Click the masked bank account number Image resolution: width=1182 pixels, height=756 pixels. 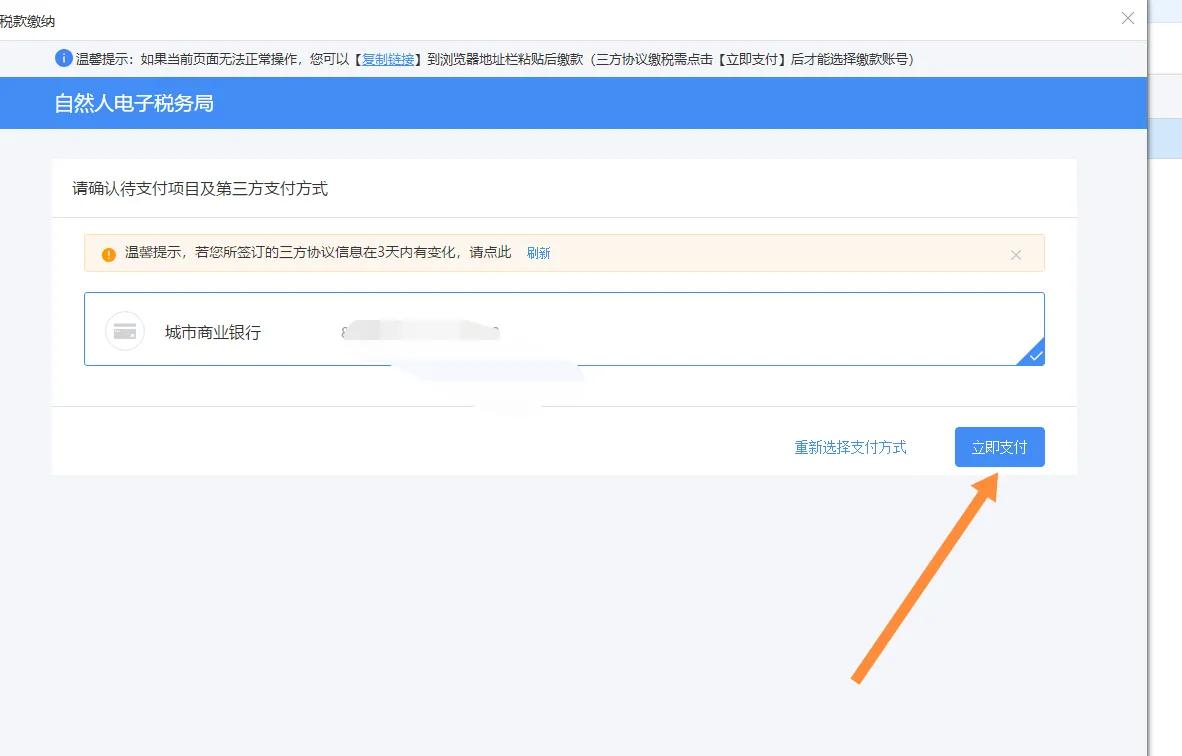click(420, 330)
